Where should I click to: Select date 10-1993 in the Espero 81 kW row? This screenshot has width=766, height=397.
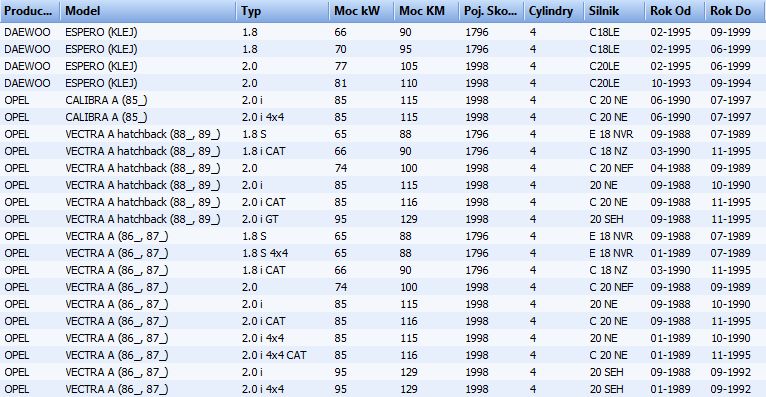[671, 83]
